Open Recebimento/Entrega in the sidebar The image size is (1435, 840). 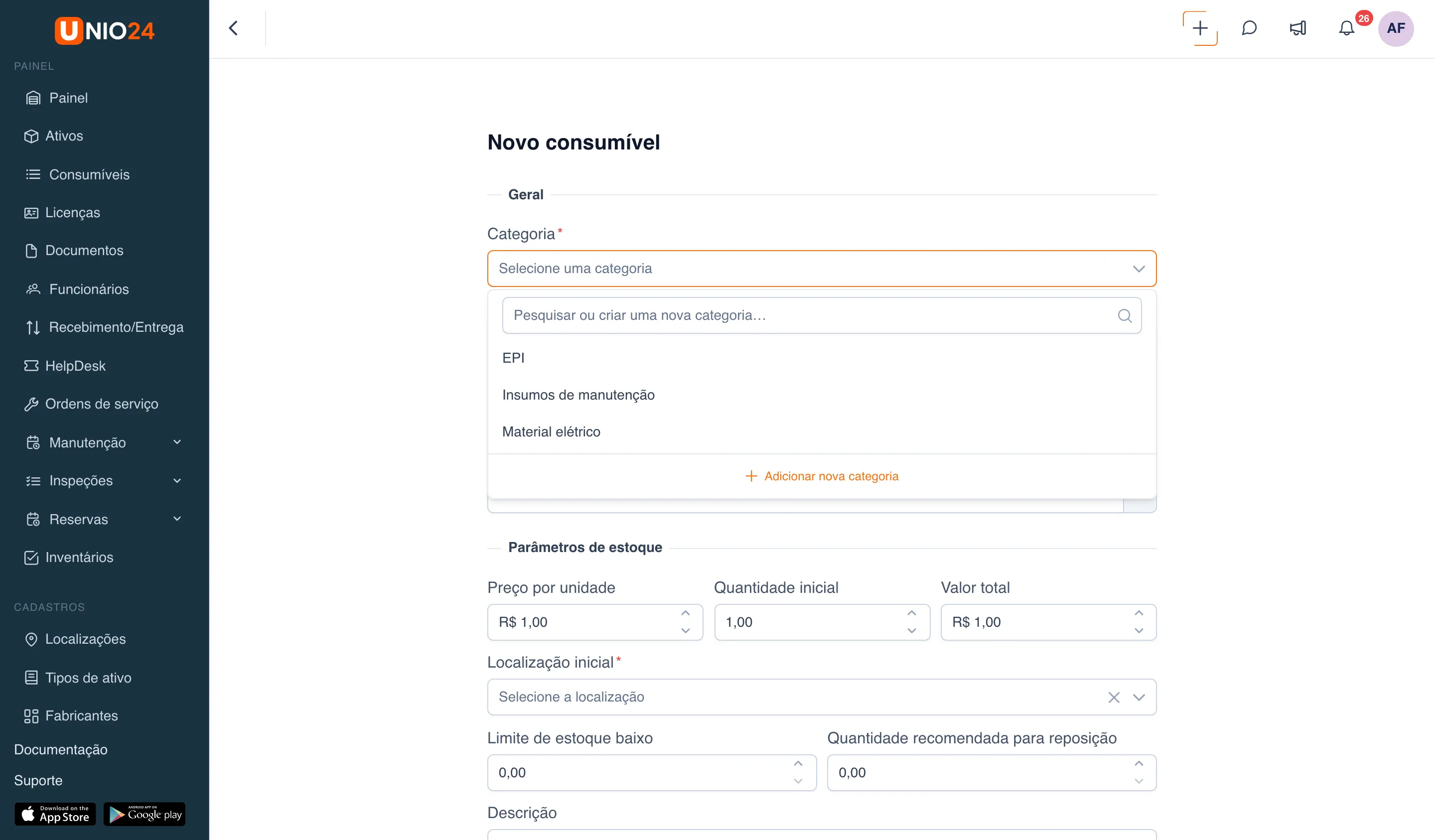click(105, 327)
